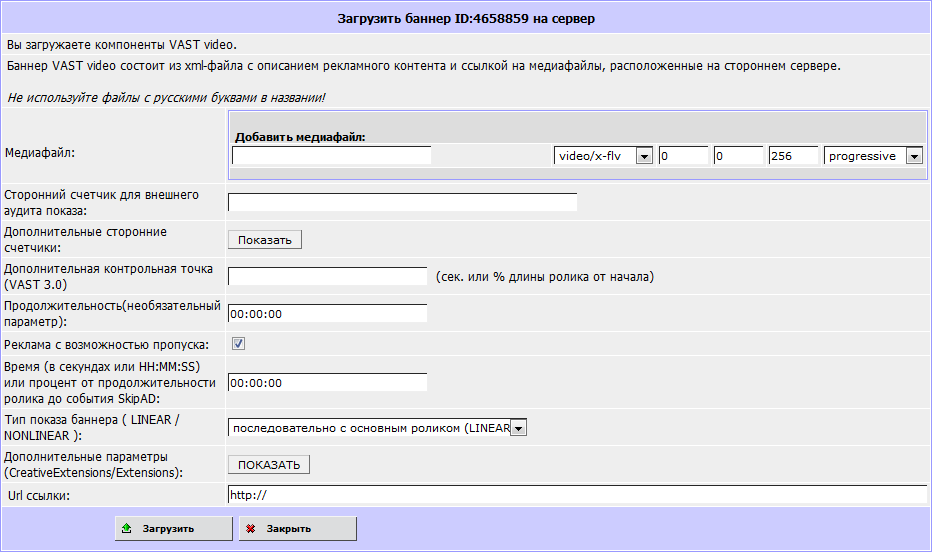932x553 pixels.
Task: Focus the duration field under Продолжительность
Action: [328, 313]
